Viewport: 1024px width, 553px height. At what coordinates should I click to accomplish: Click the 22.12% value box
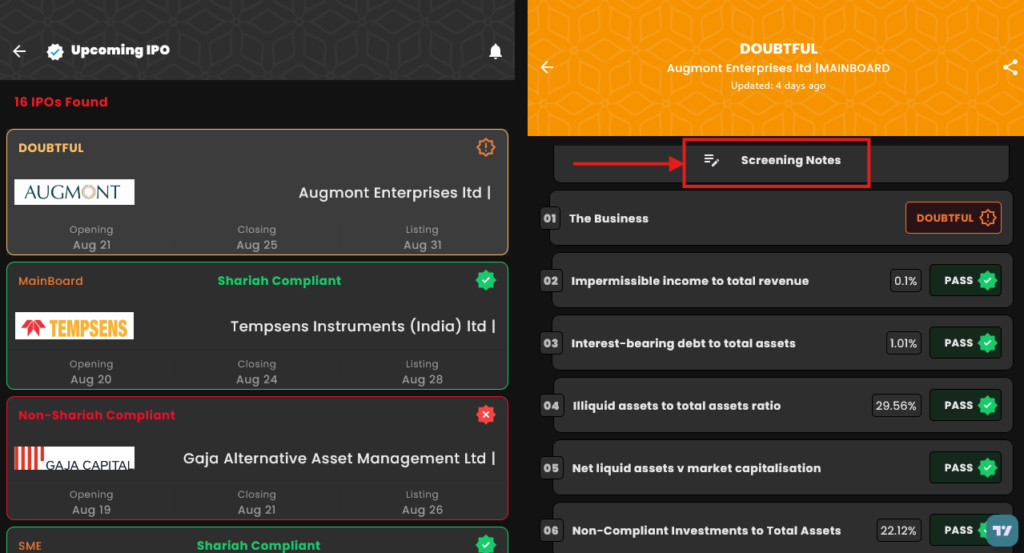898,530
